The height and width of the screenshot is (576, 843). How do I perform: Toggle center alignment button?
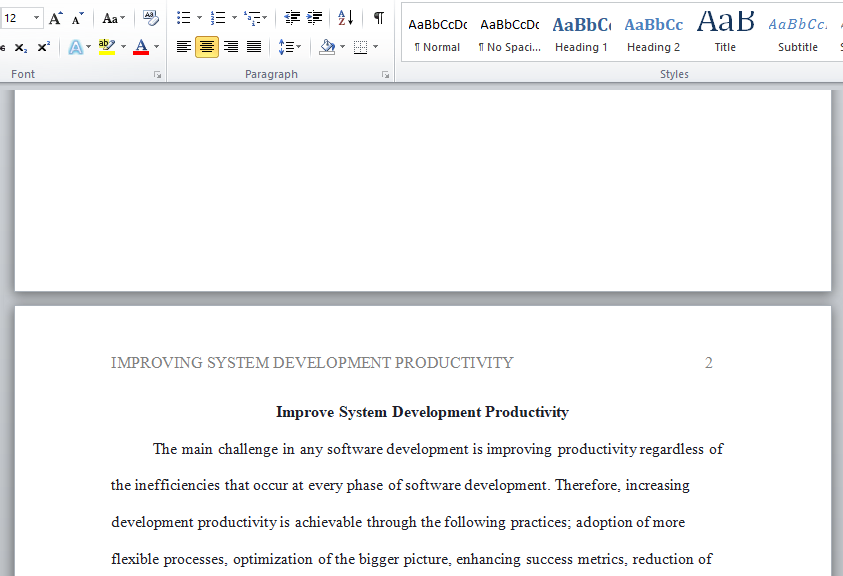click(207, 47)
